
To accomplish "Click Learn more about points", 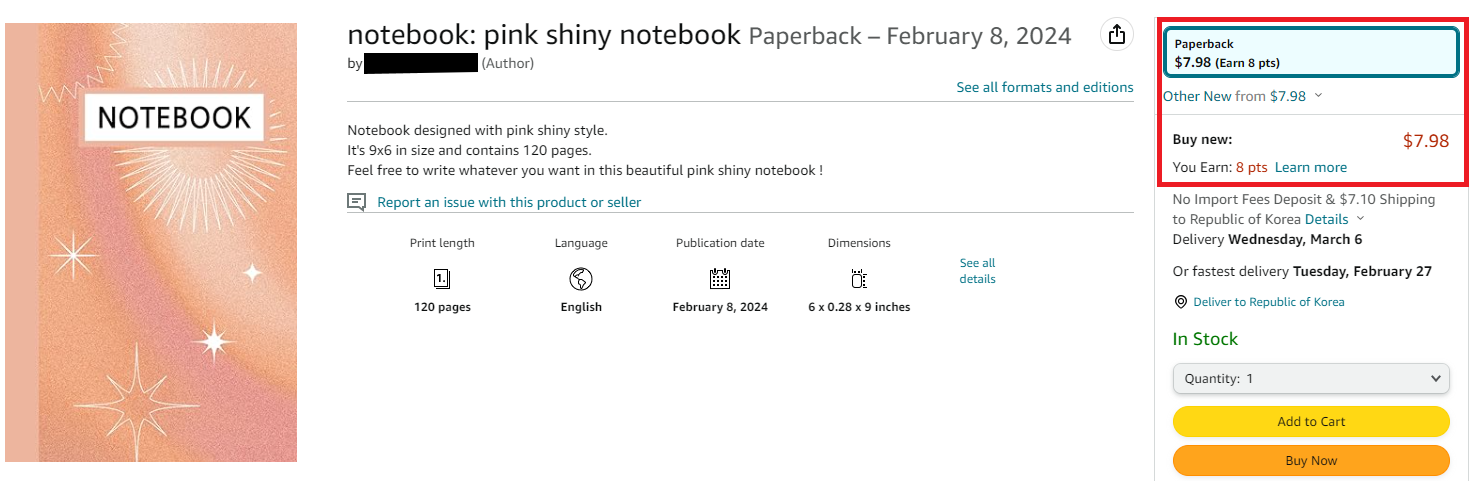I will click(x=1311, y=167).
